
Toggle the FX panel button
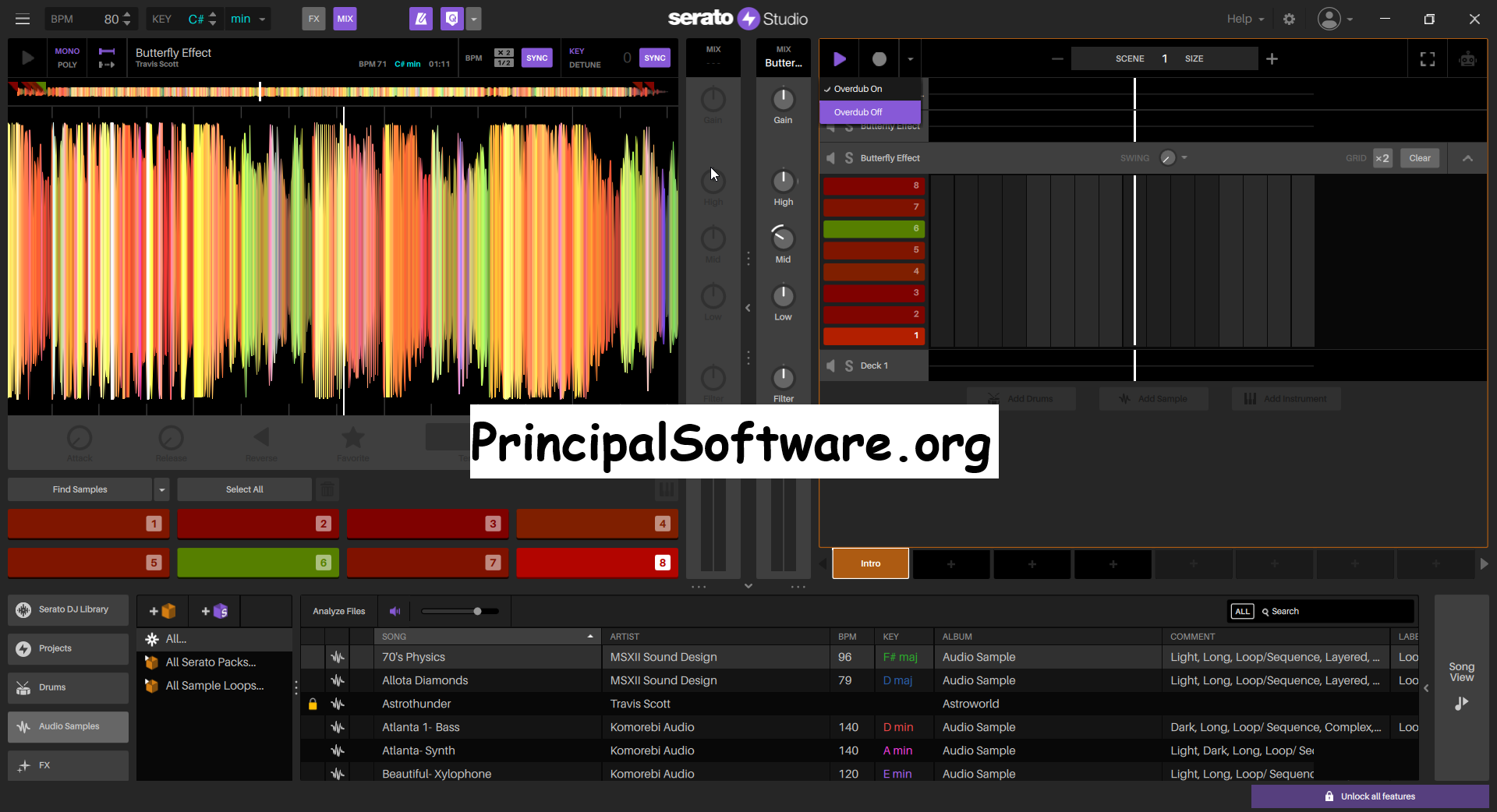point(313,19)
